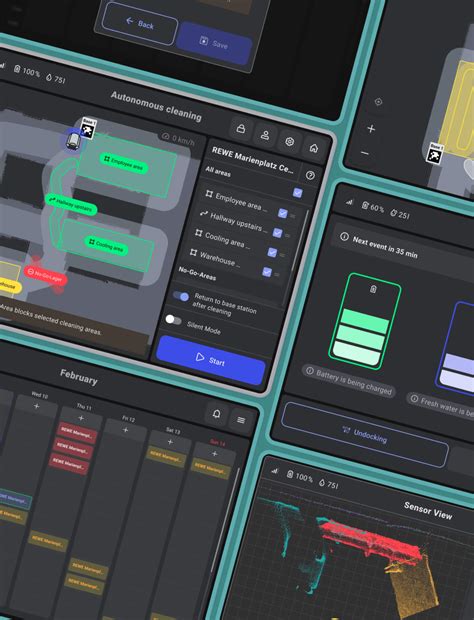Add an event on Thu 11 plus
474x620 pixels.
point(81,418)
